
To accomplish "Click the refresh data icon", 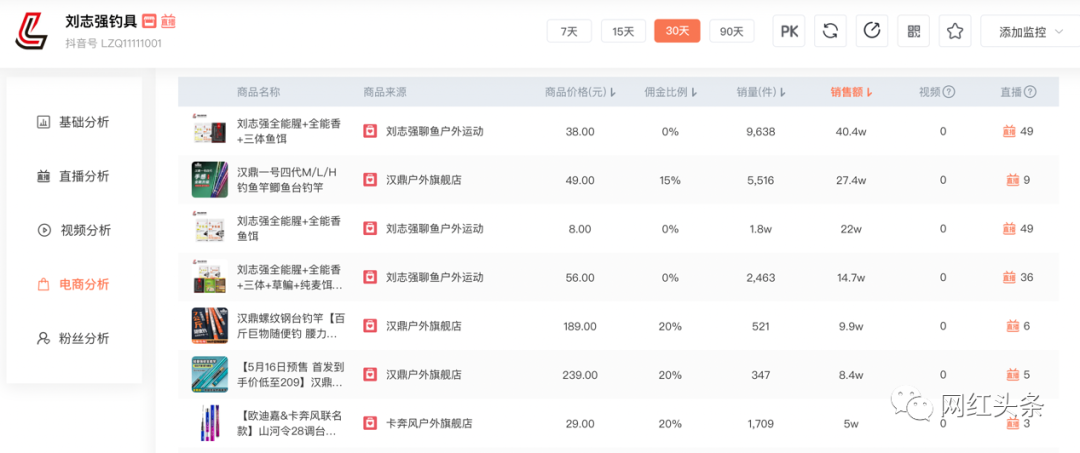I will pos(830,31).
